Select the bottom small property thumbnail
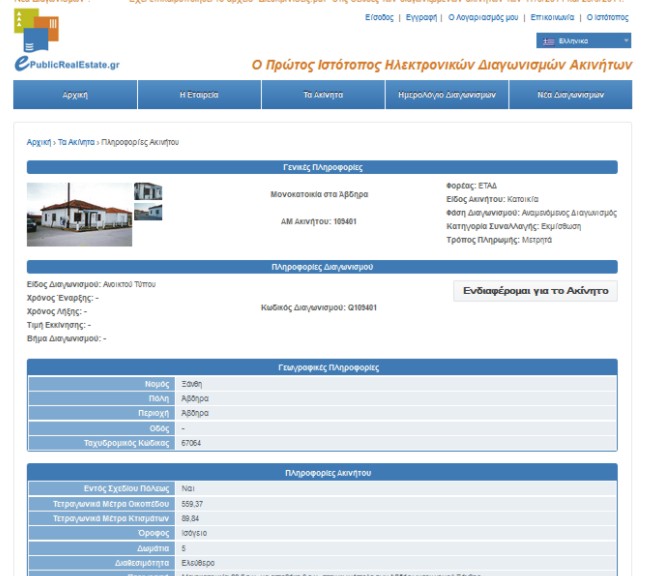The height and width of the screenshot is (576, 660). [148, 211]
